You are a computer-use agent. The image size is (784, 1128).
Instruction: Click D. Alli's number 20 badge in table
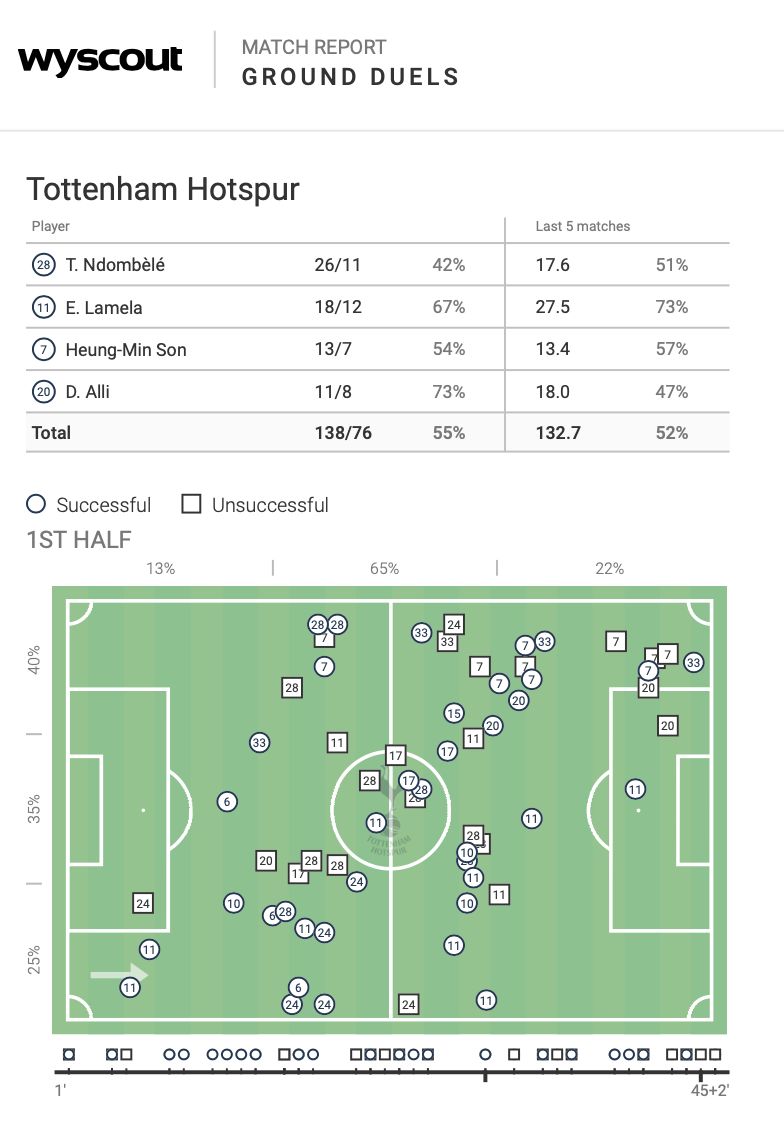(43, 392)
